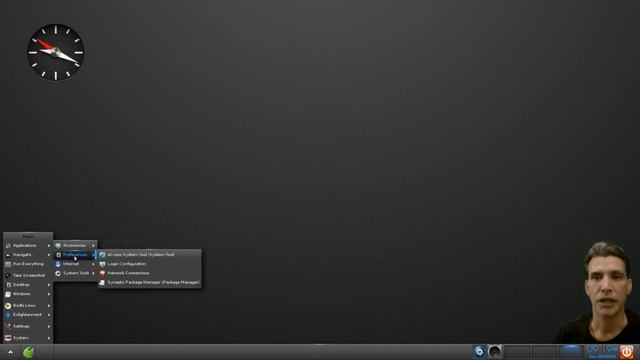Click the dark round gadget on shelf

click(495, 351)
